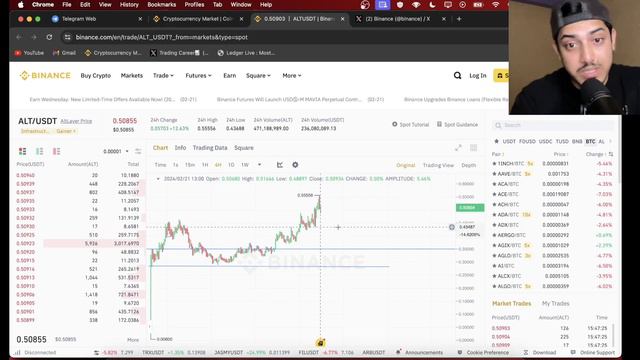Switch chart to Trading View mode
The image size is (640, 360).
[438, 165]
